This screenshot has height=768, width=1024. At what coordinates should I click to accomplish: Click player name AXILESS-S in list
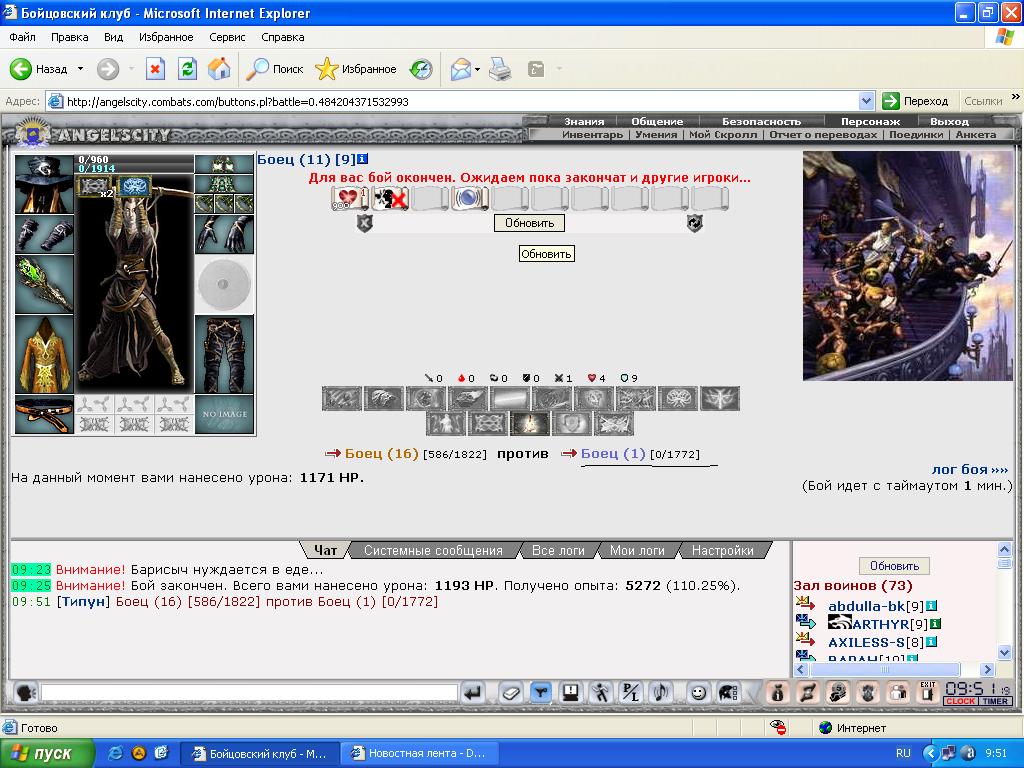[866, 643]
